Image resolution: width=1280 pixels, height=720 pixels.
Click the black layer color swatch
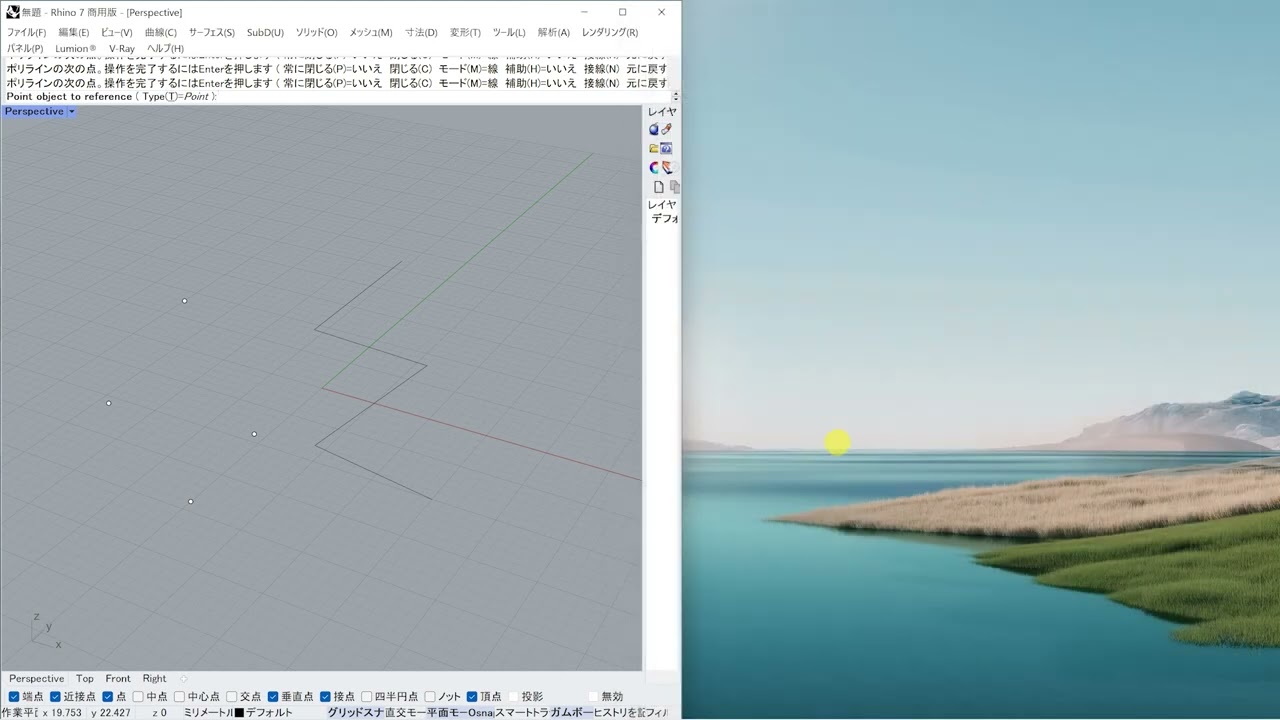point(239,713)
